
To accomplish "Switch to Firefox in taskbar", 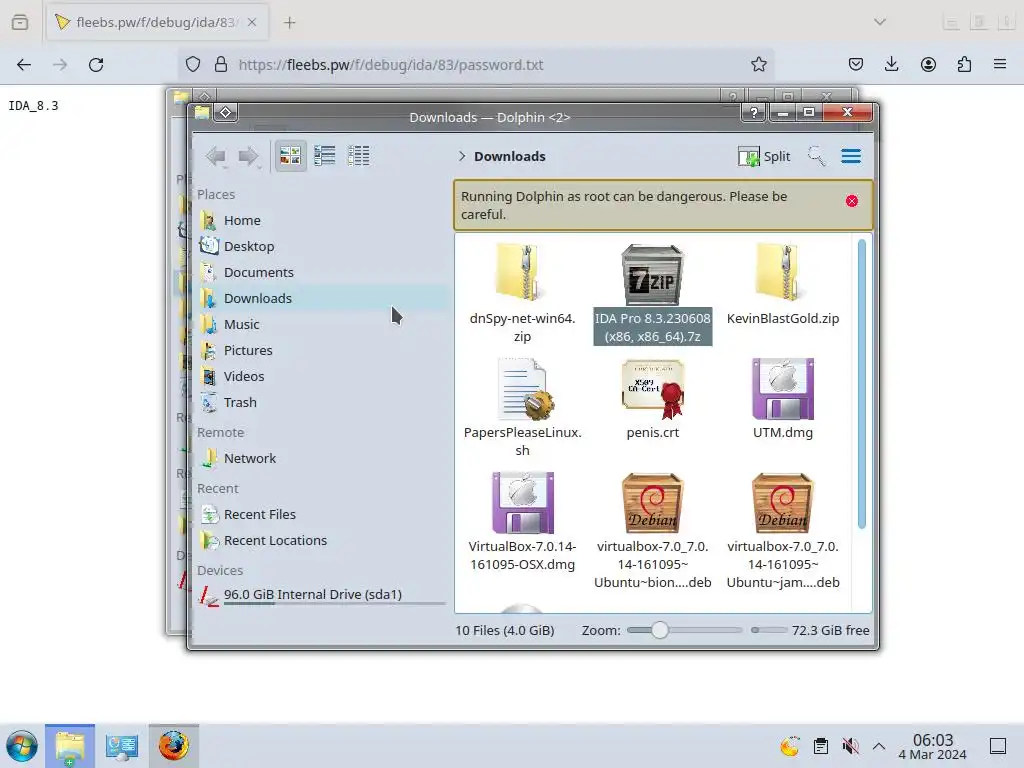I will (x=174, y=746).
